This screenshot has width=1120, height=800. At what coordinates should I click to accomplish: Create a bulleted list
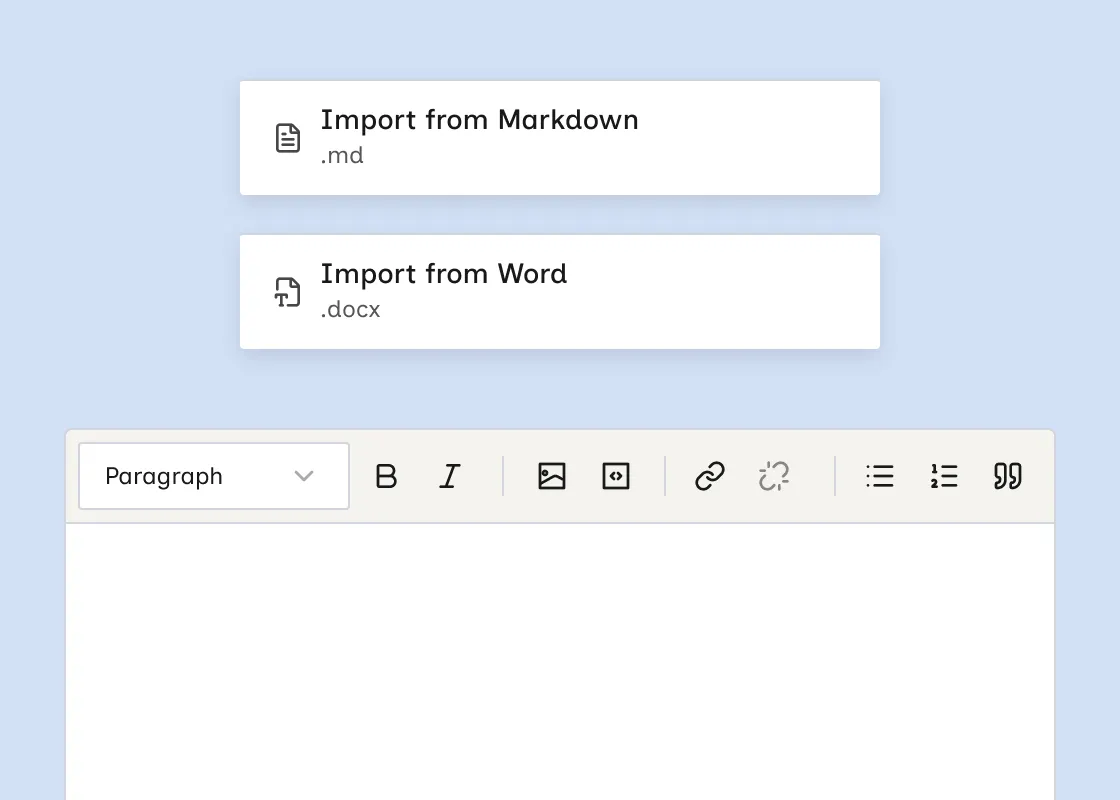point(880,476)
